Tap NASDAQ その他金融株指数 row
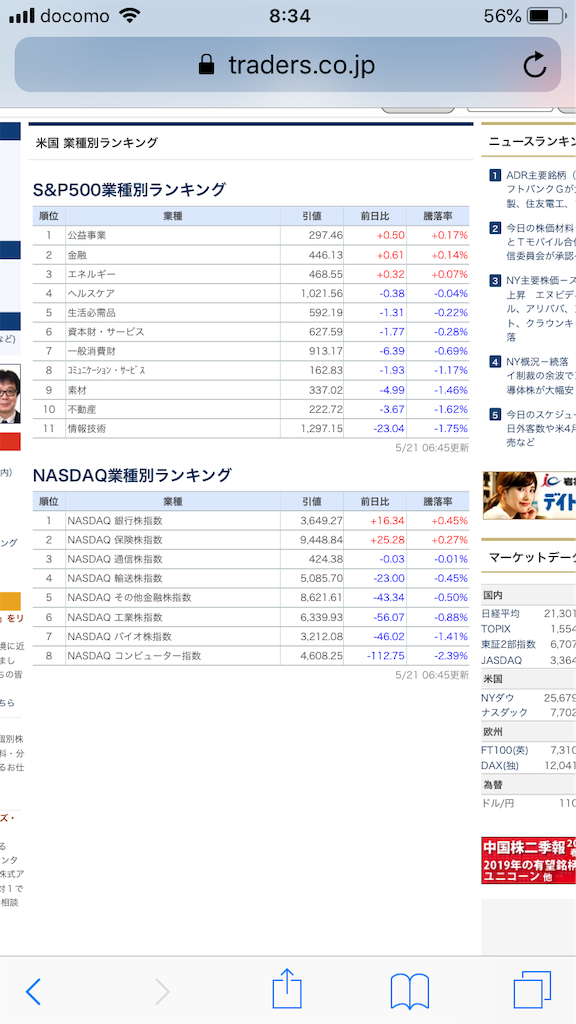 tap(251, 598)
